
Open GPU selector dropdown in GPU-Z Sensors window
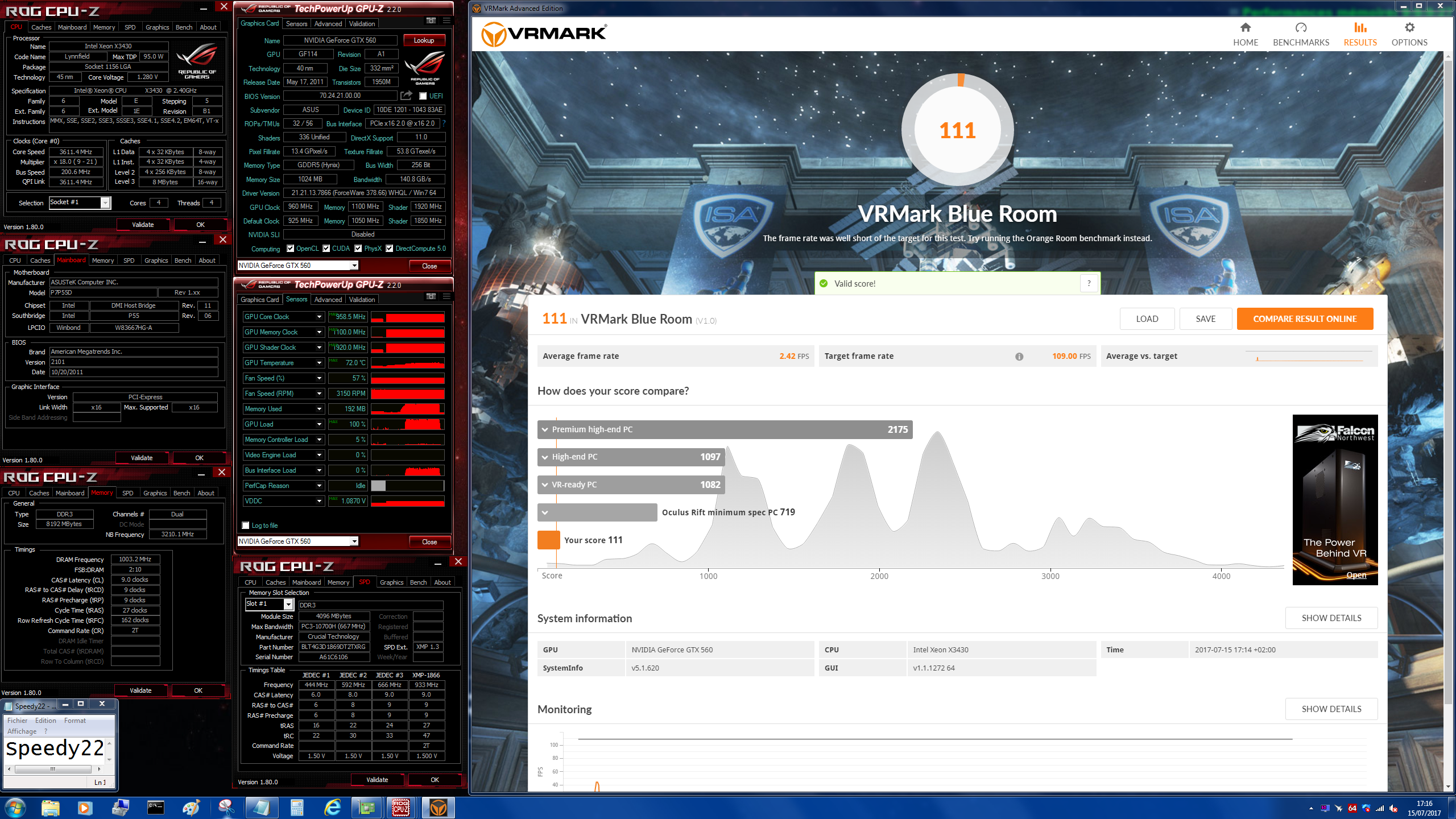click(x=354, y=541)
